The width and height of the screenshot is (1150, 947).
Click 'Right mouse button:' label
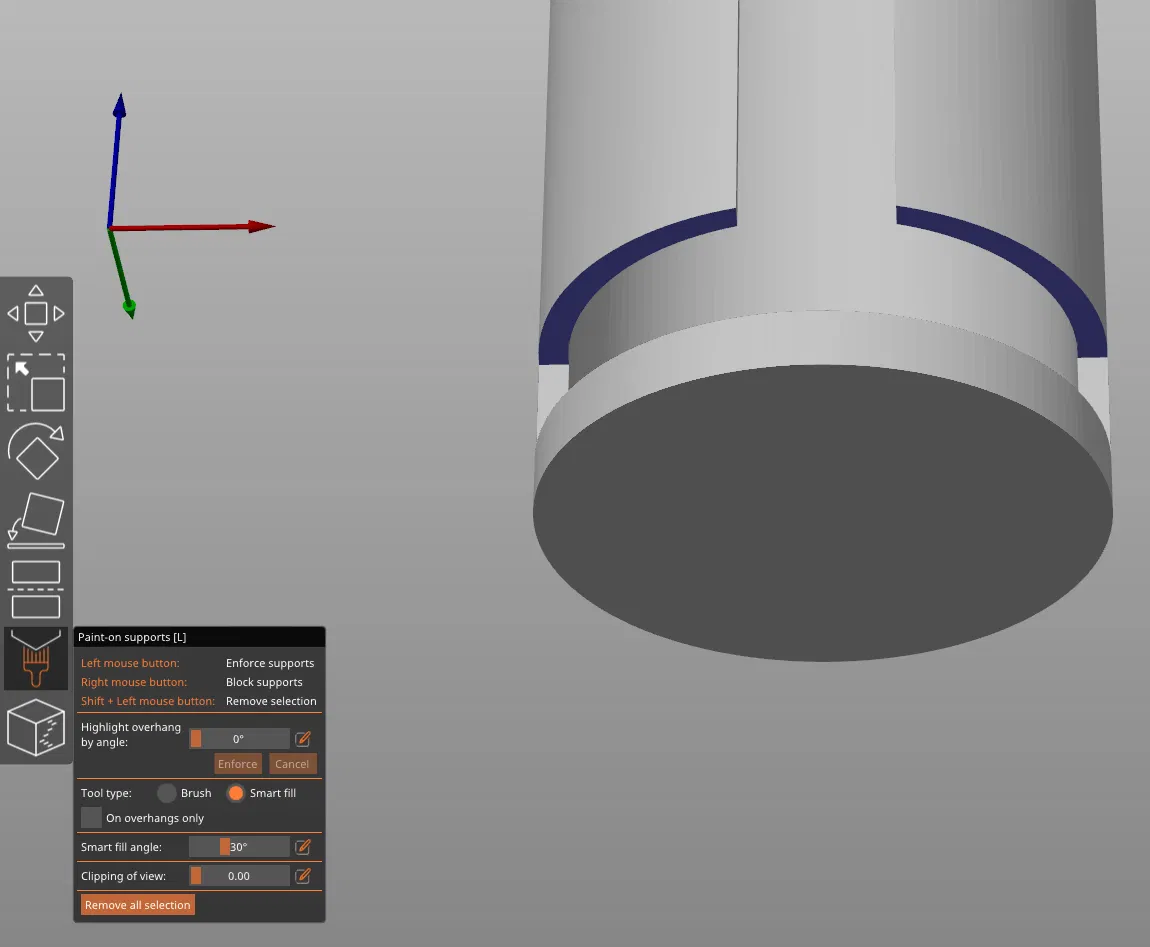133,682
